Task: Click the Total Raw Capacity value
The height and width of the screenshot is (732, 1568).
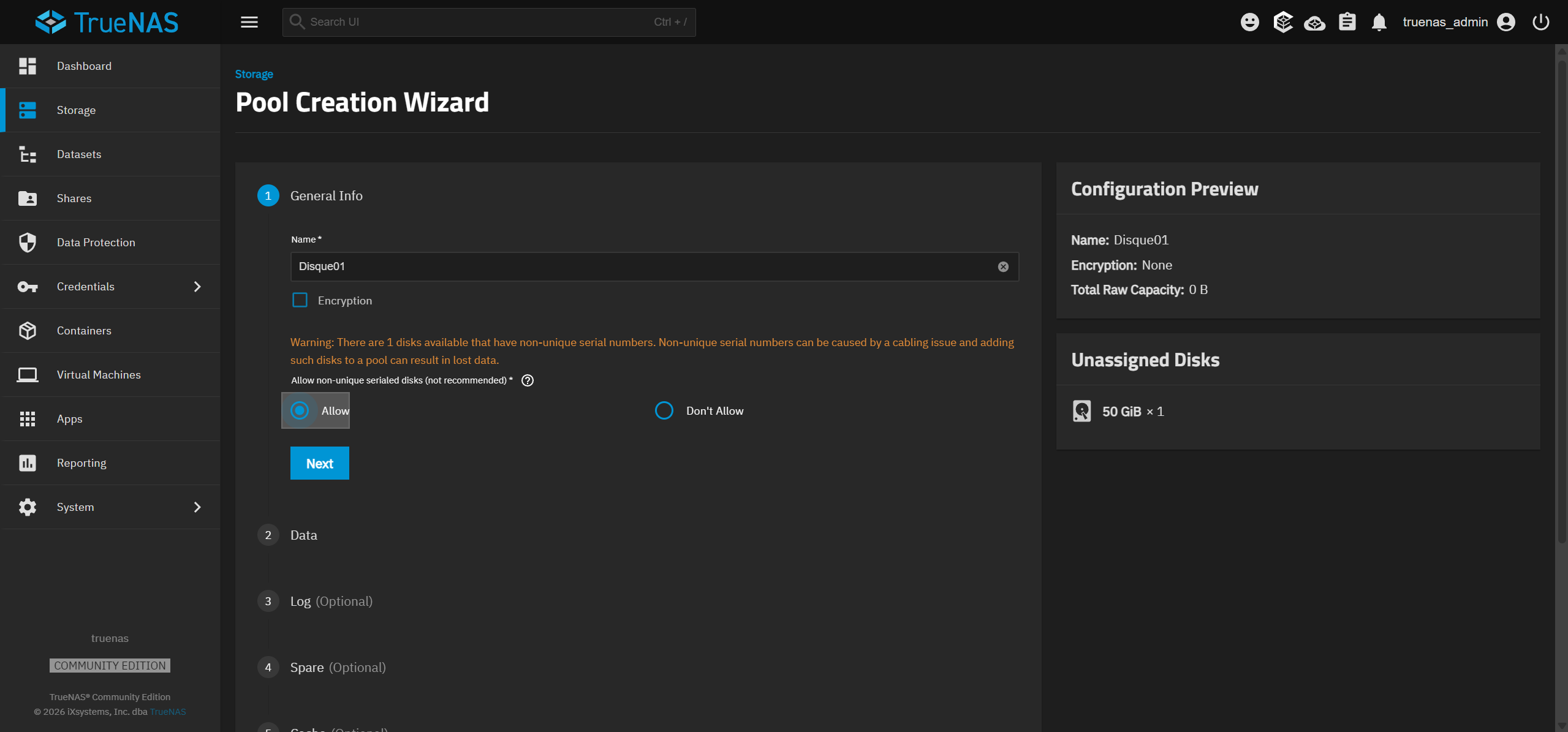Action: (1199, 290)
